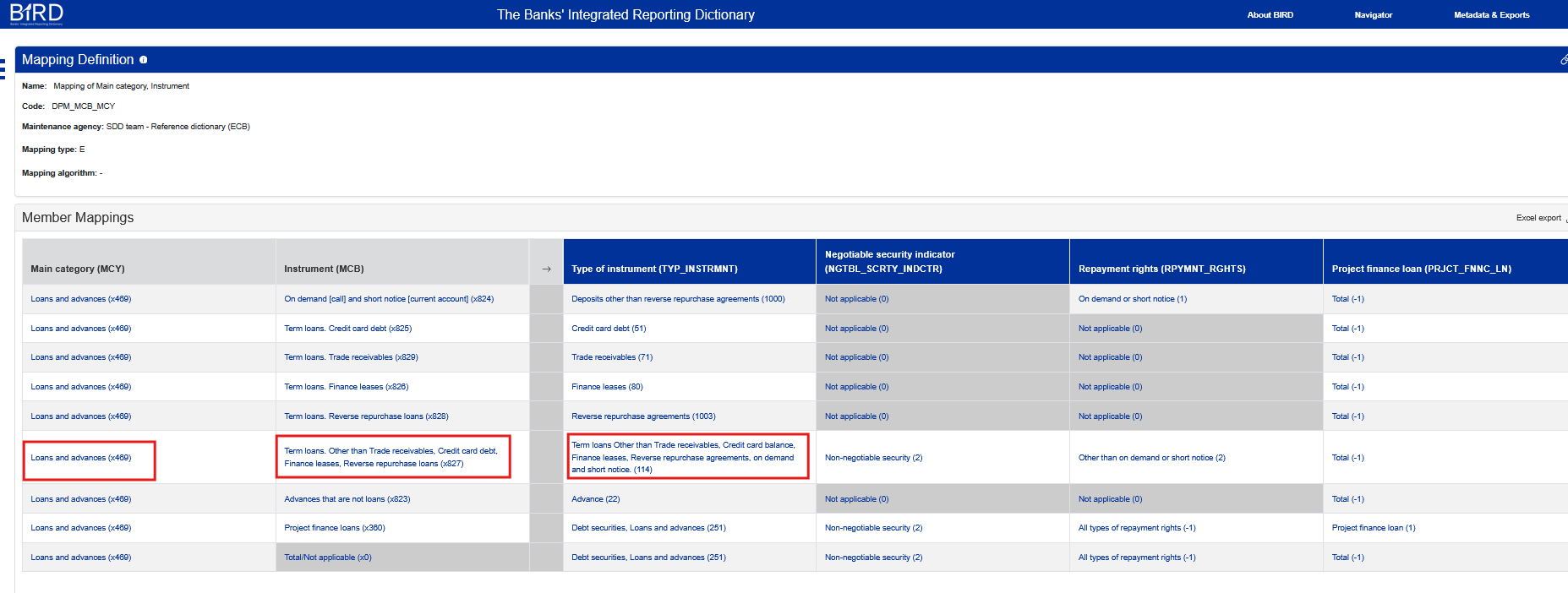Open Total (-1) in Finance leases row

click(x=1347, y=387)
